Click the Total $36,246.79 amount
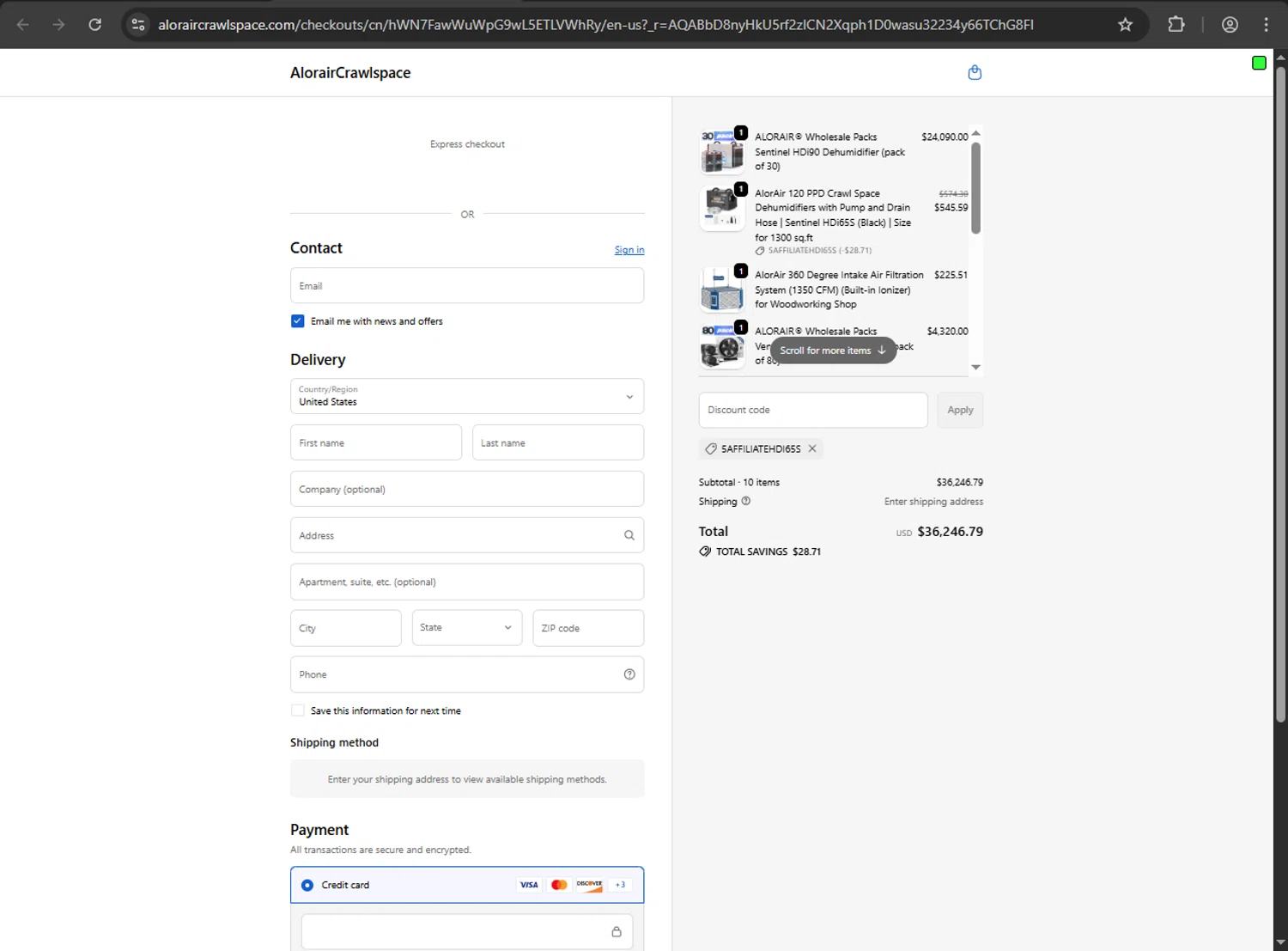 [x=951, y=532]
